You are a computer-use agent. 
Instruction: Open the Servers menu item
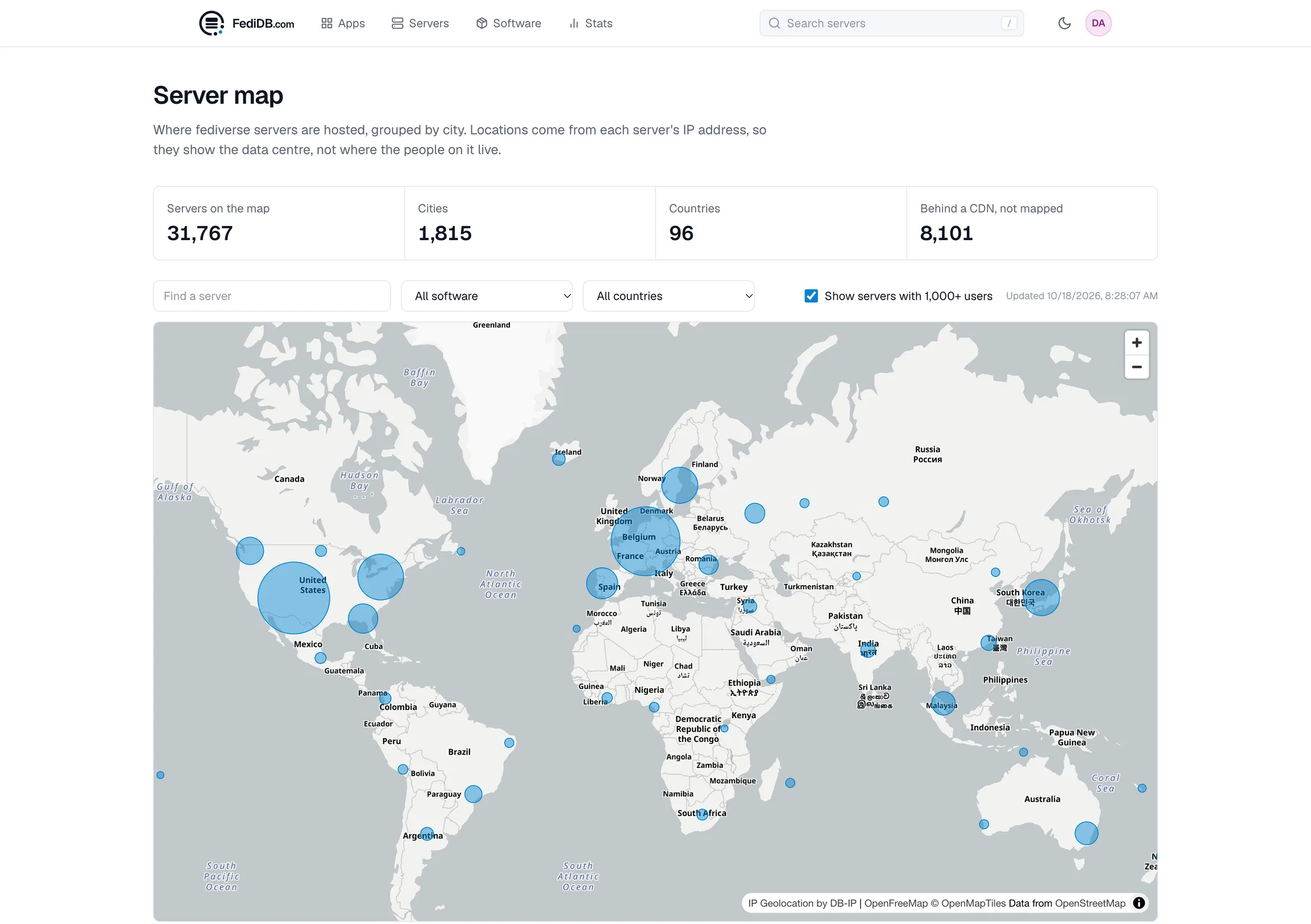420,23
